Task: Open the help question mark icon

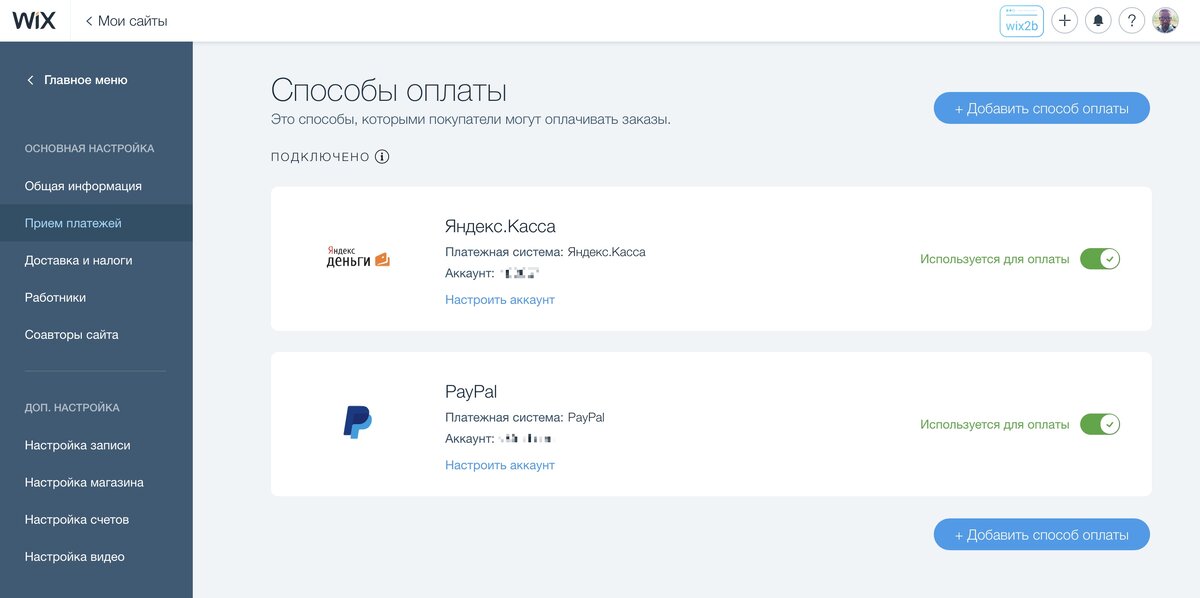Action: [x=1131, y=21]
